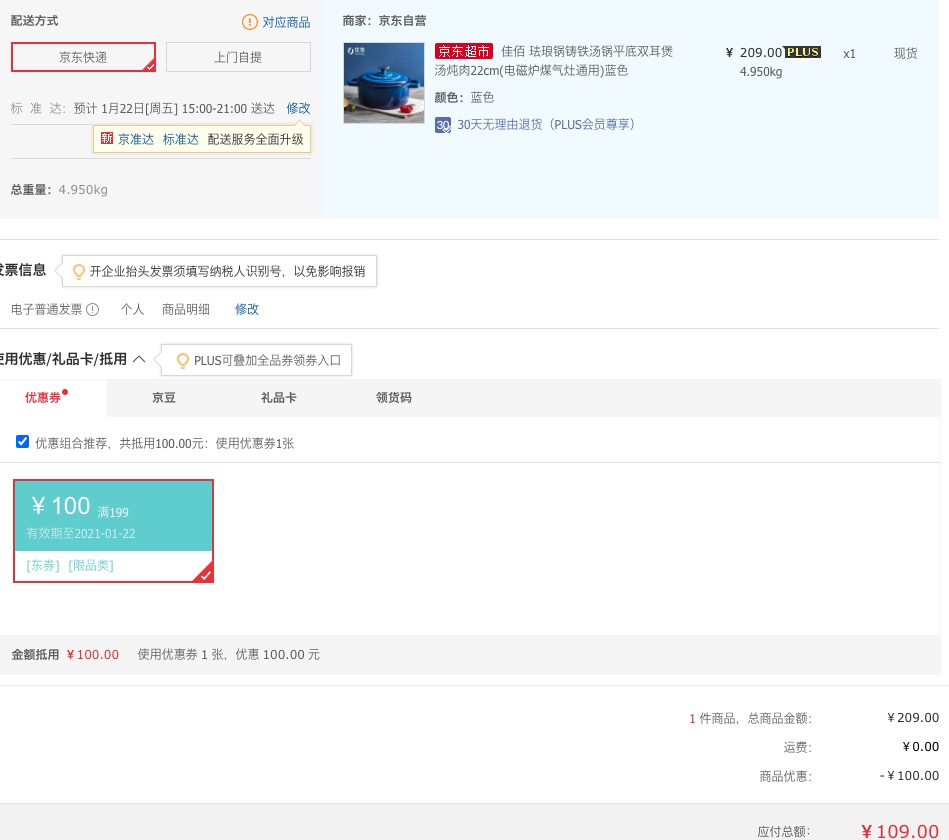
Task: Click the PLUS price badge
Action: coord(803,52)
